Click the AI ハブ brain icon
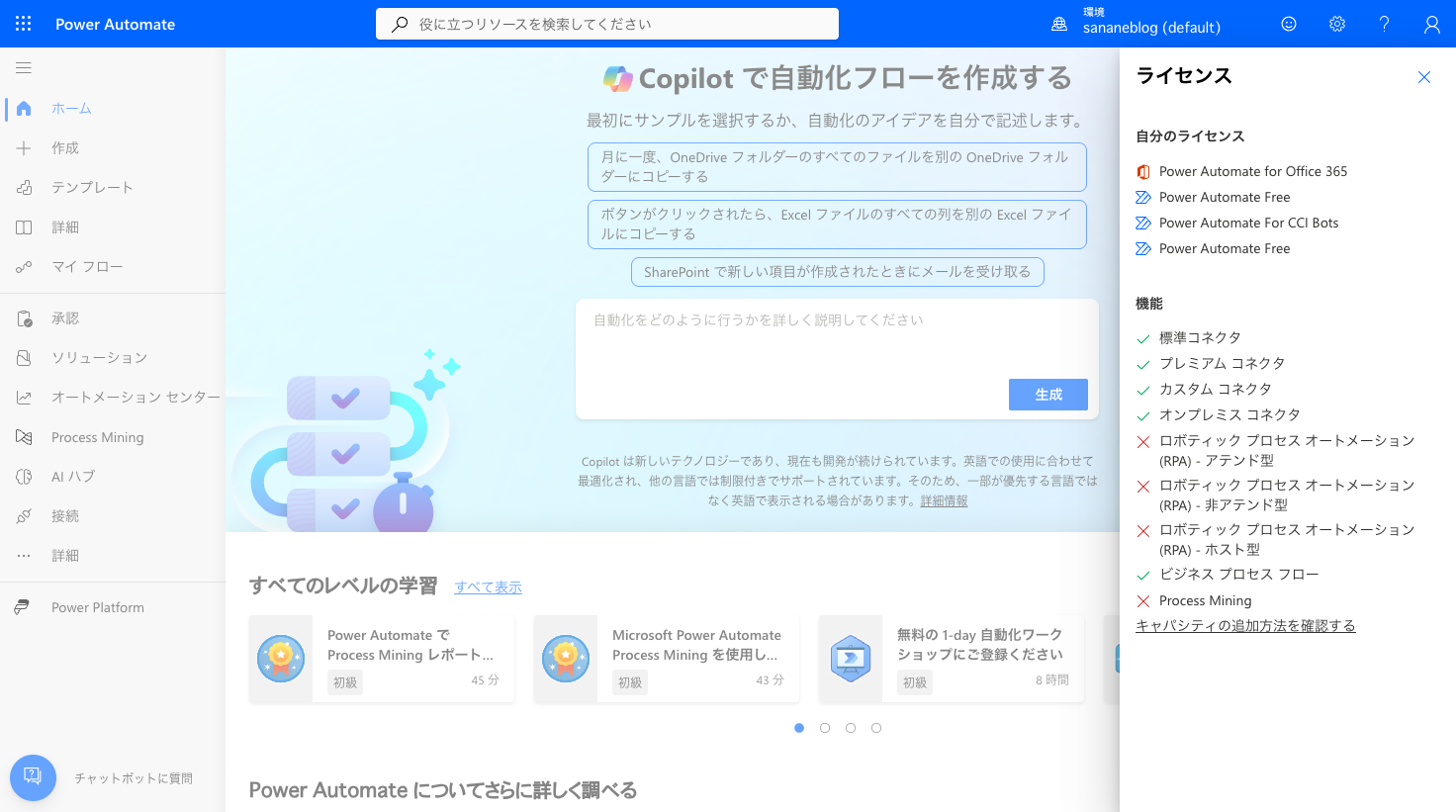The height and width of the screenshot is (812, 1456). click(x=24, y=477)
